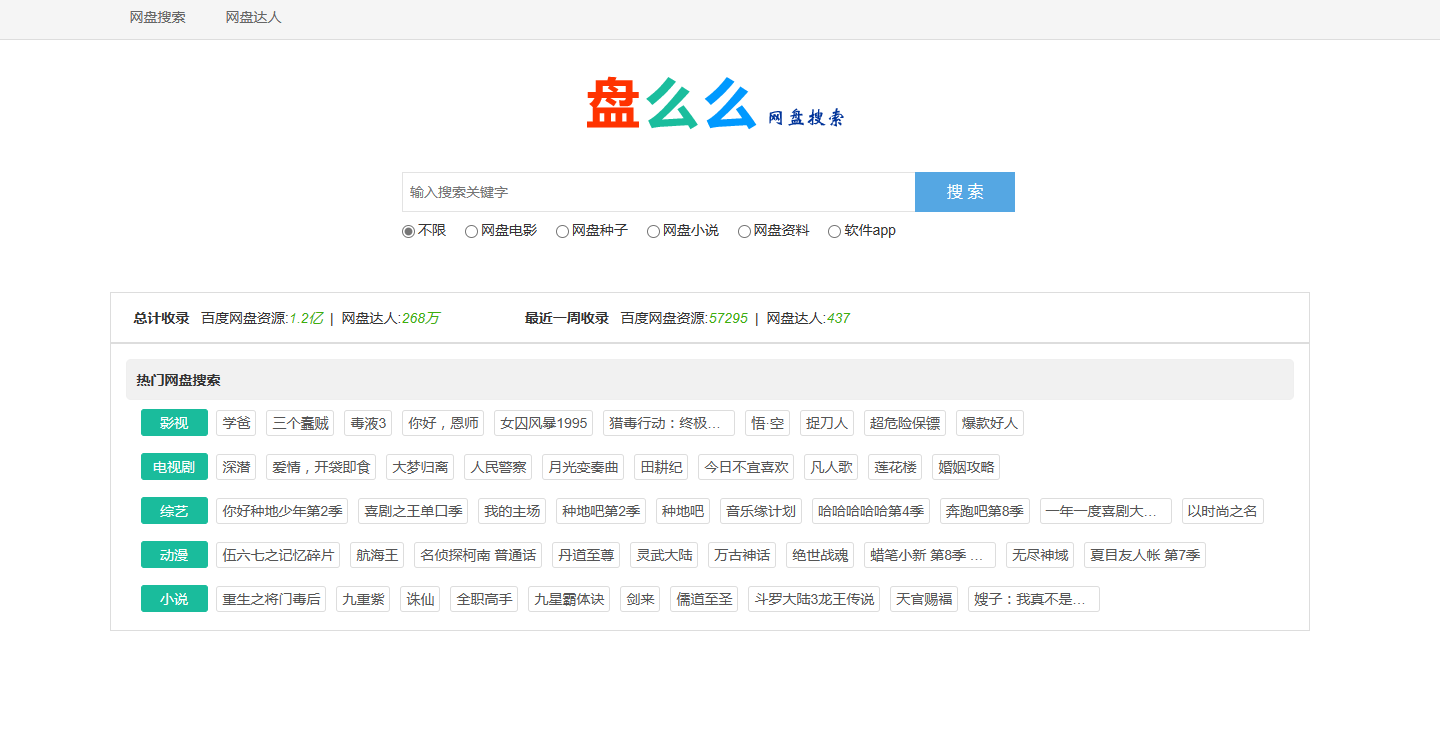1440x744 pixels.
Task: Select the 不限 radio option
Action: click(x=408, y=231)
